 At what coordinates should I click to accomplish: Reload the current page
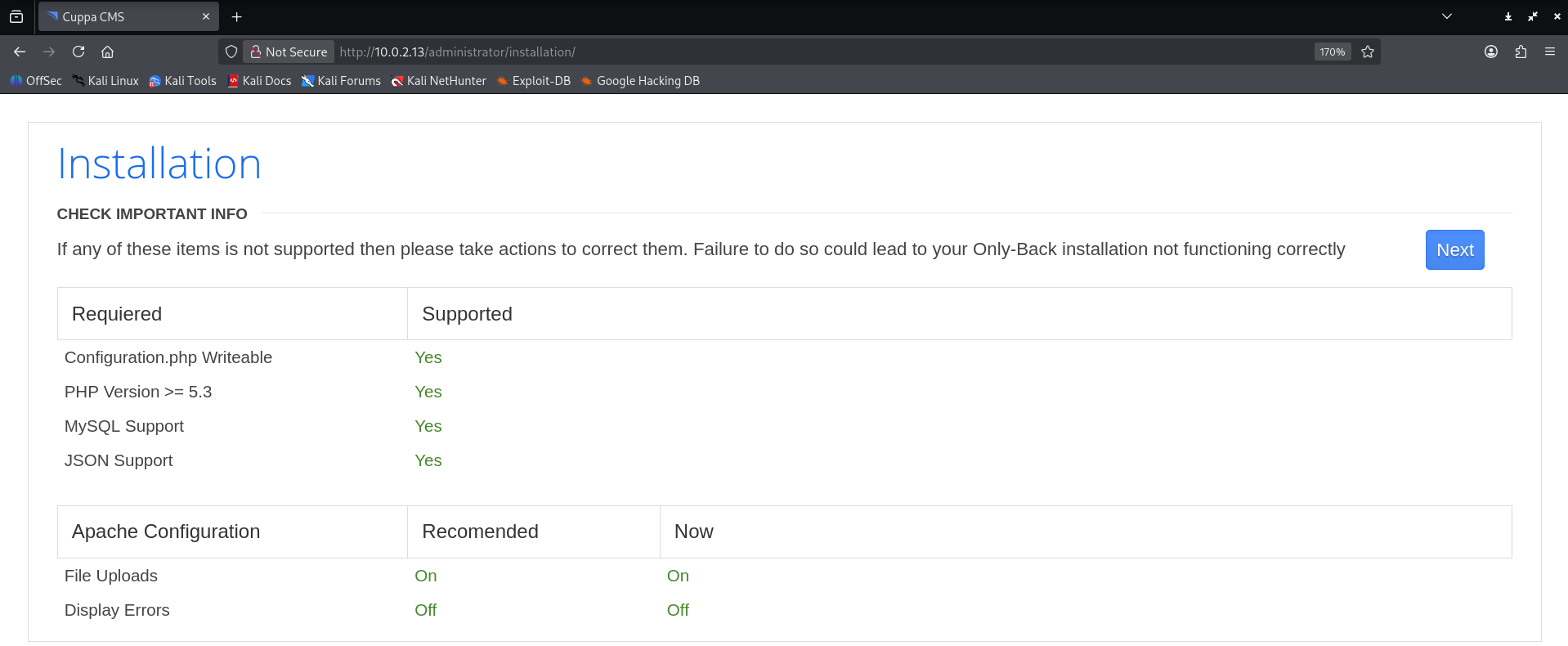click(78, 52)
